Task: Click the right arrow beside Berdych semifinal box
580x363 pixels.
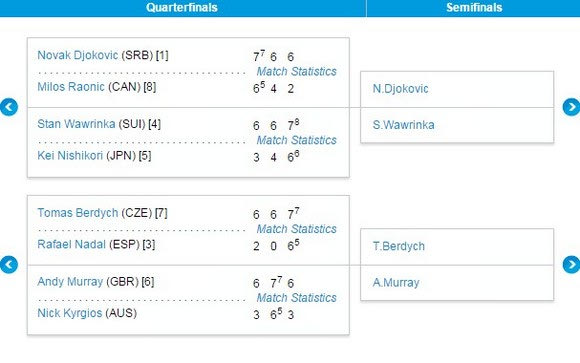Action: [x=571, y=265]
